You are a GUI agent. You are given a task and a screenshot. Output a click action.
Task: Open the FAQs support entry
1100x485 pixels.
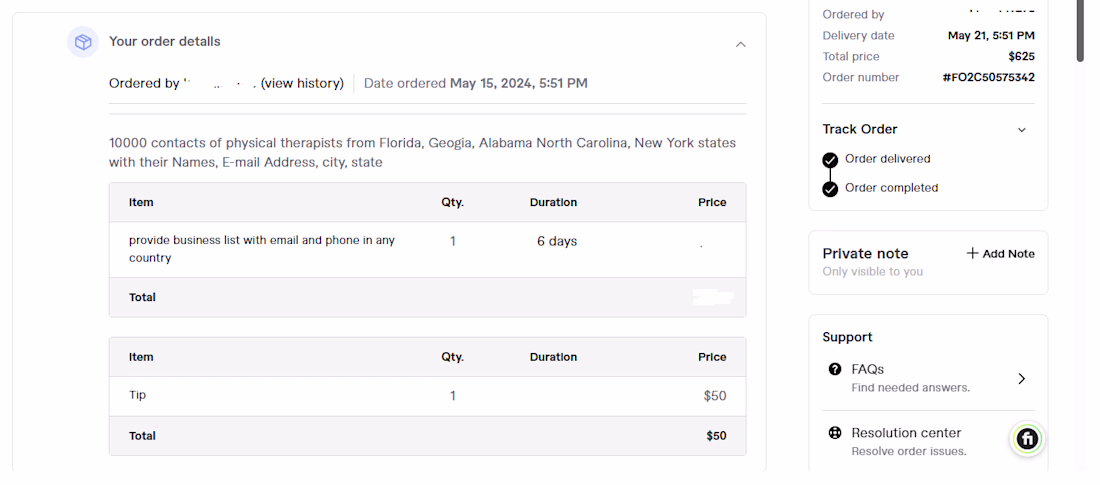tap(927, 378)
